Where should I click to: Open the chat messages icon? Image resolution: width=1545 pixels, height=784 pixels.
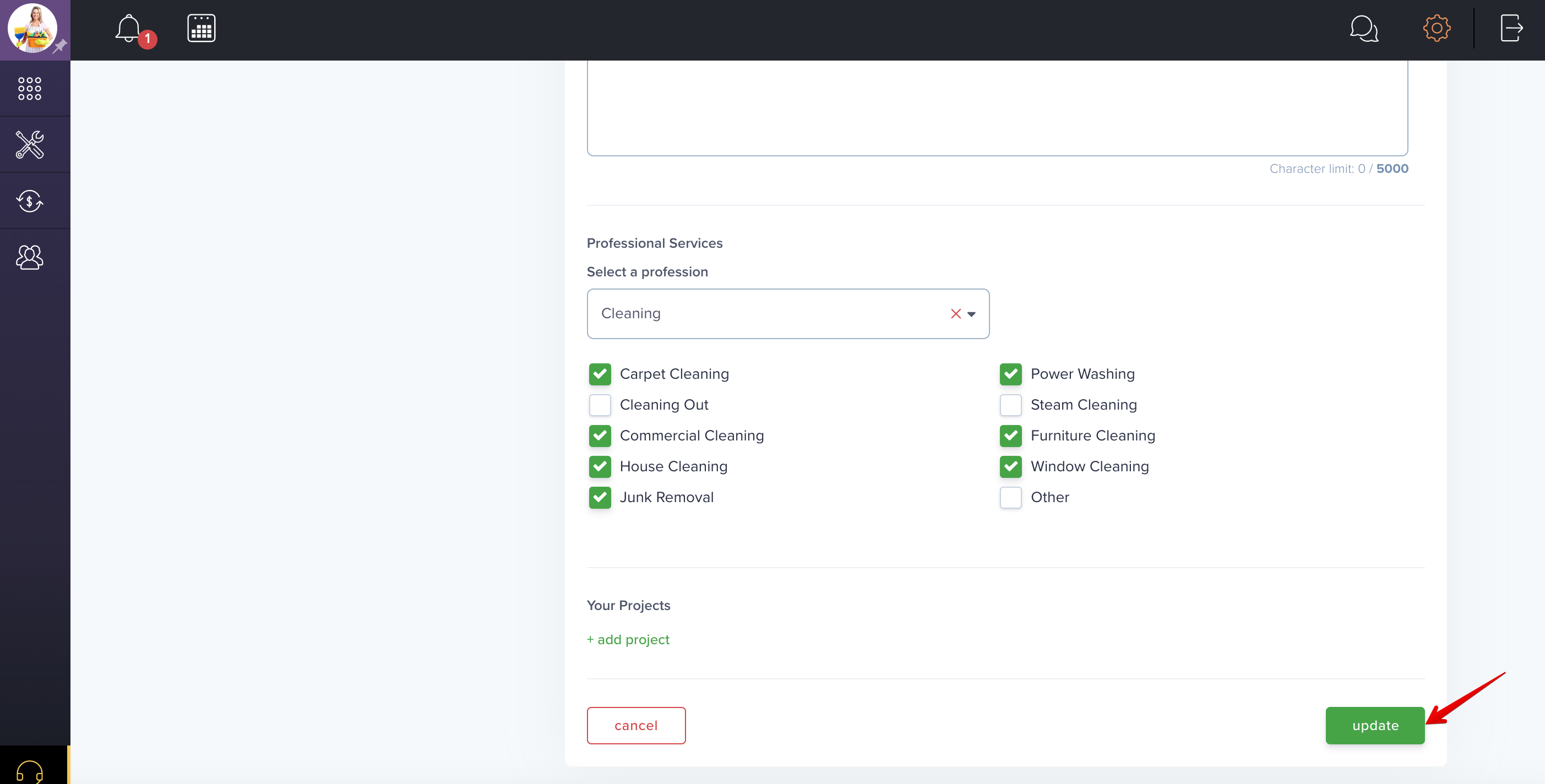pyautogui.click(x=1364, y=28)
